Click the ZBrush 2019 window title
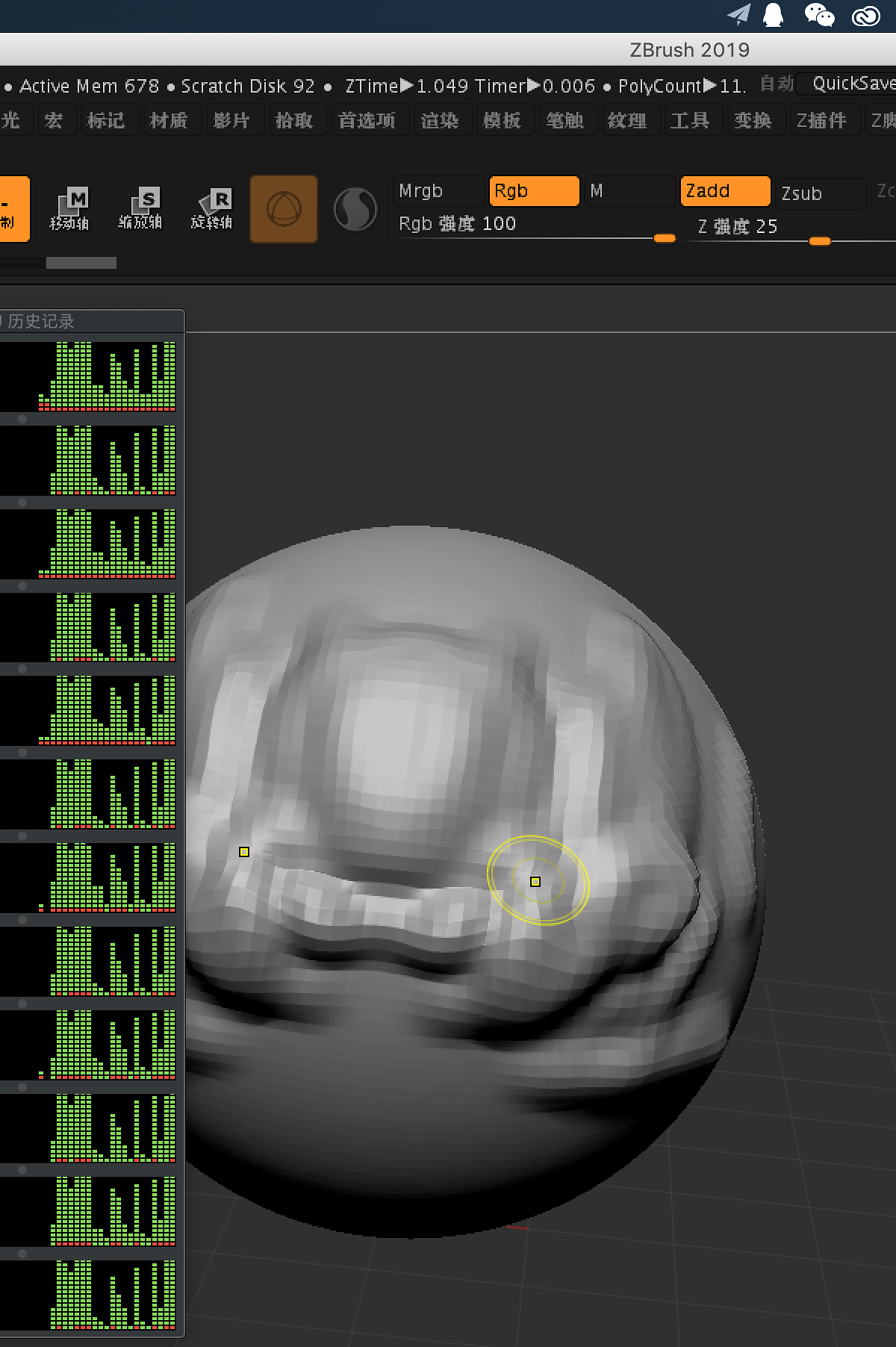This screenshot has width=896, height=1347. click(x=689, y=50)
